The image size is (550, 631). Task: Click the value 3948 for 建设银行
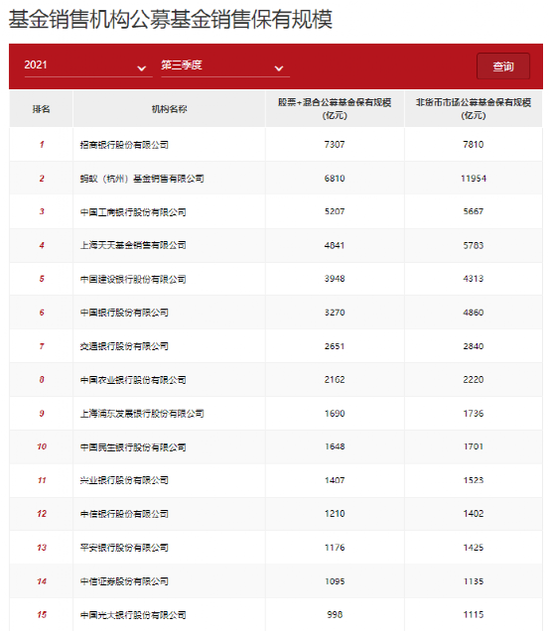[x=334, y=278]
